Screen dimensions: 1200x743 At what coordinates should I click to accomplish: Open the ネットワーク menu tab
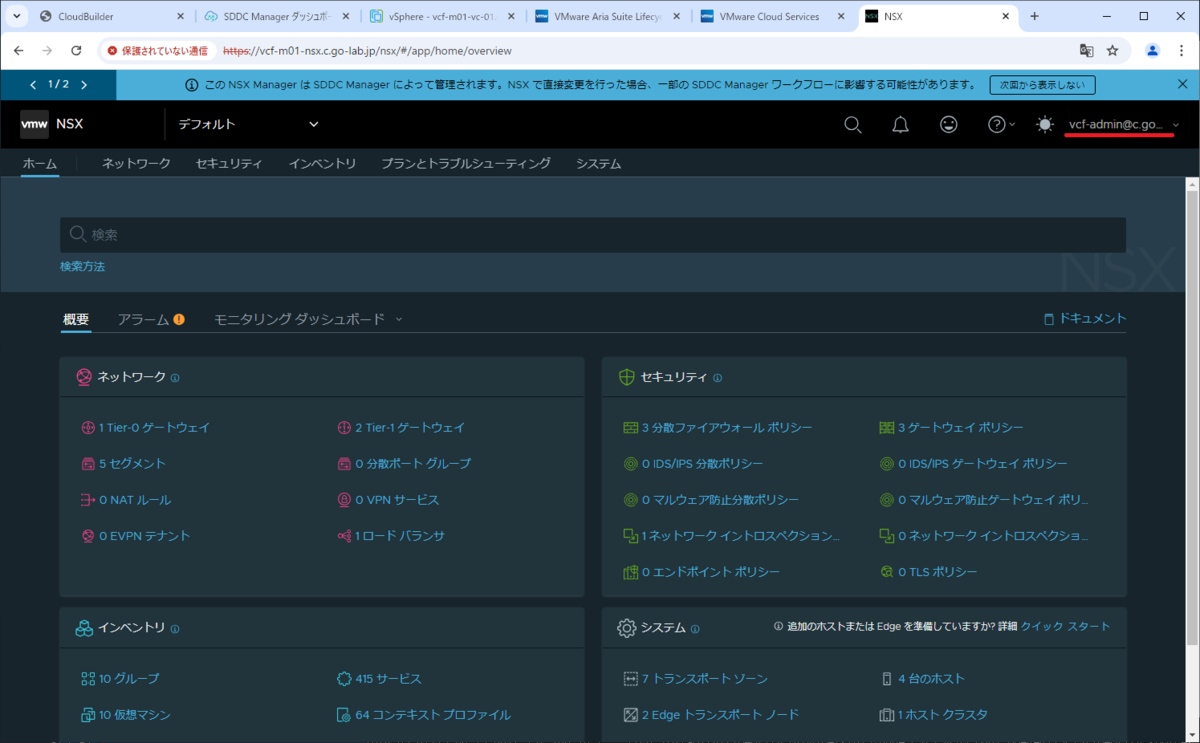pos(136,163)
